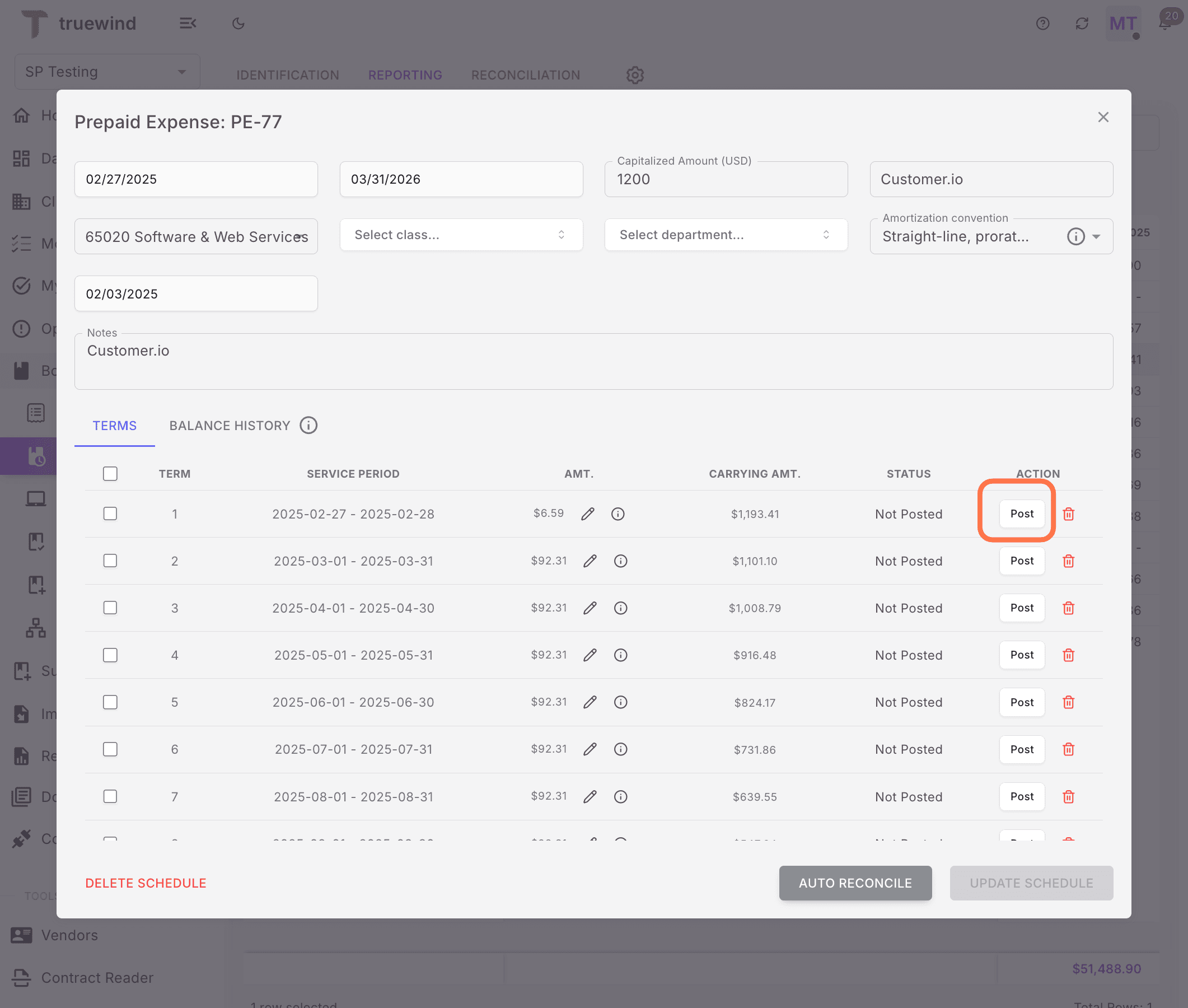Click the Home icon in the sidebar
Screen dimensions: 1188x1008
pos(21,115)
